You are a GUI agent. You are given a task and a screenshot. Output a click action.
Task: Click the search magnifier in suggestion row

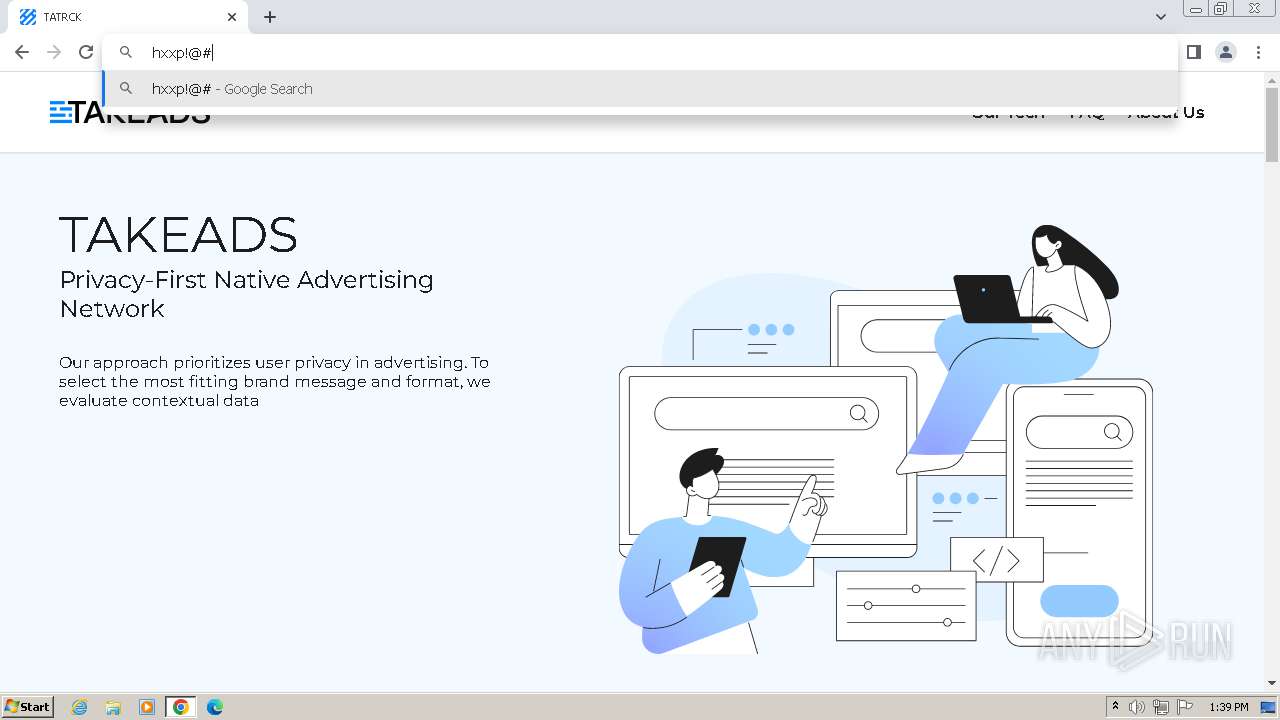pyautogui.click(x=126, y=89)
